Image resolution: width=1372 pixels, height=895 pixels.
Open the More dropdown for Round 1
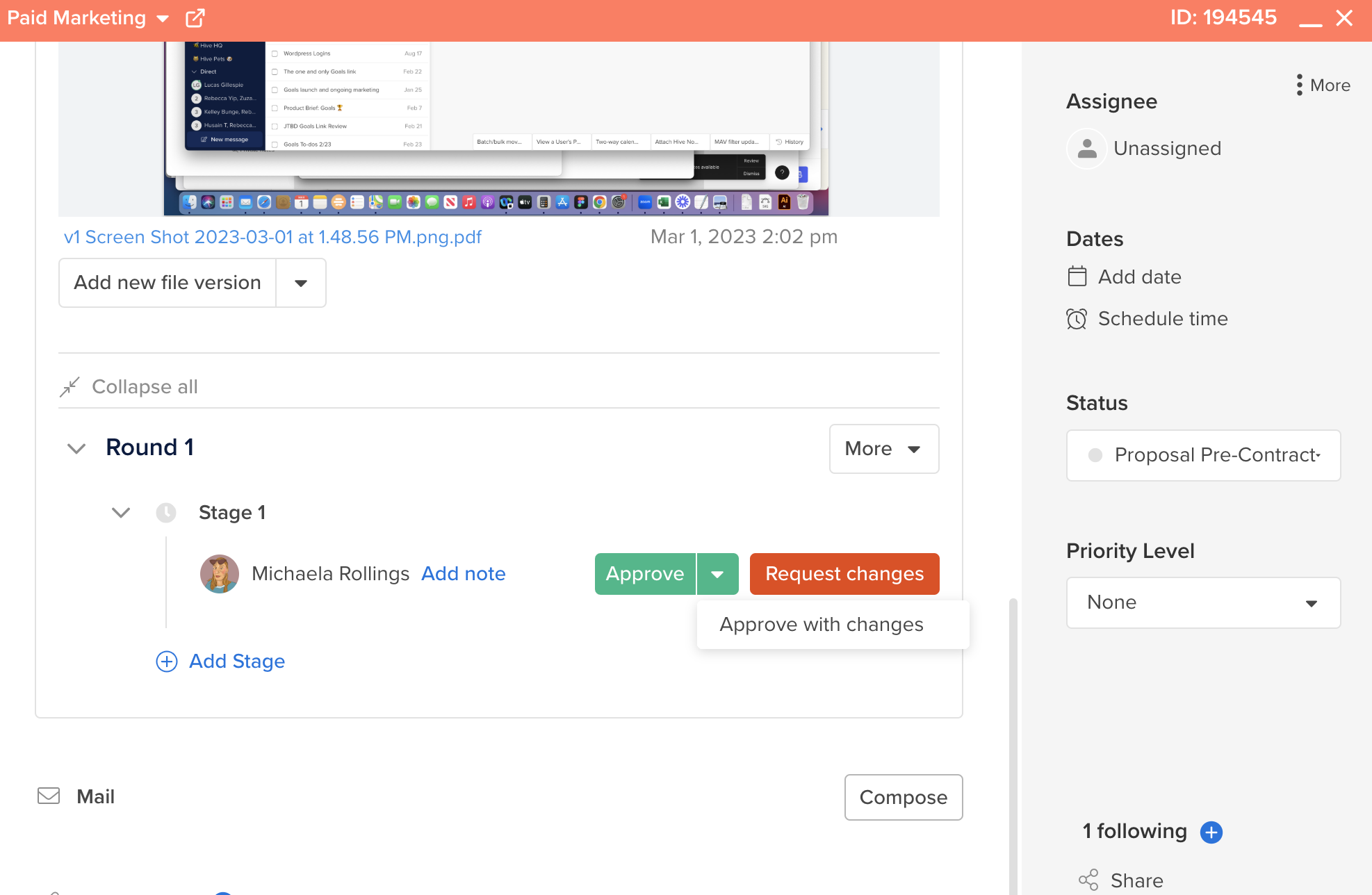coord(884,448)
